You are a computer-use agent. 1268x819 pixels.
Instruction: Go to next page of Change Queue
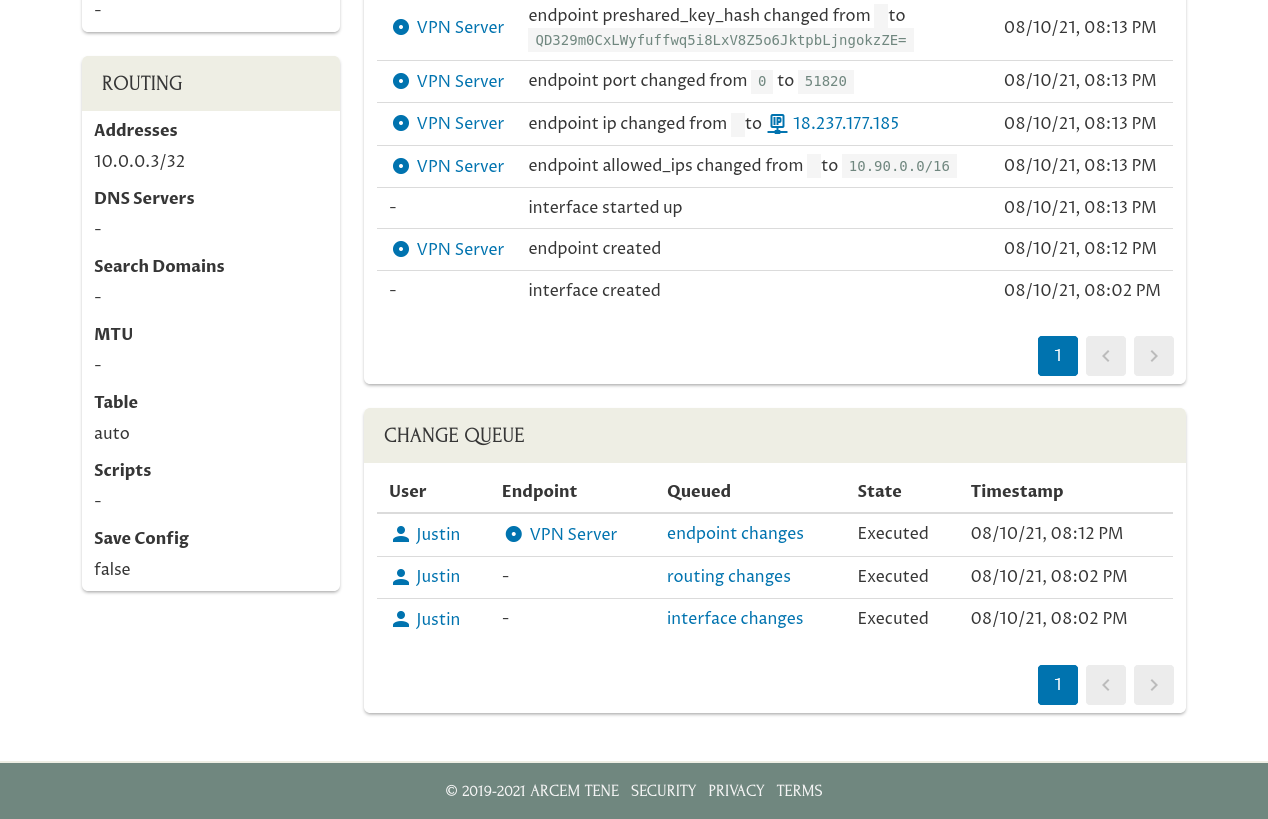1154,685
